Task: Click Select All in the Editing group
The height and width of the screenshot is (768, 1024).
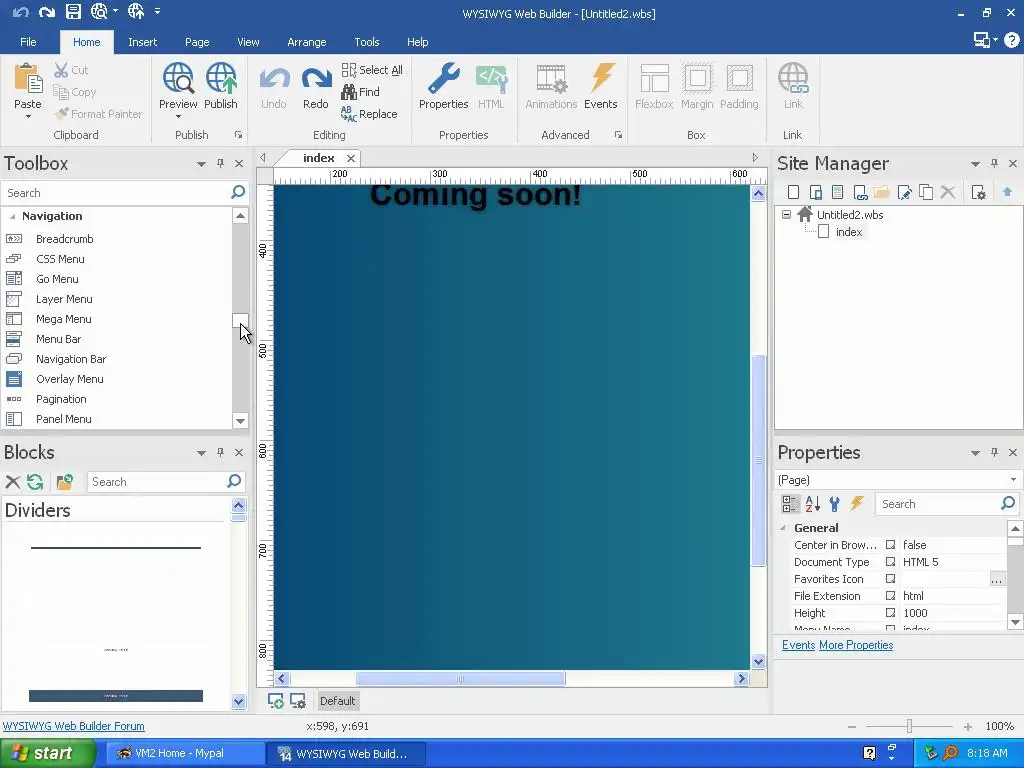Action: [x=372, y=70]
